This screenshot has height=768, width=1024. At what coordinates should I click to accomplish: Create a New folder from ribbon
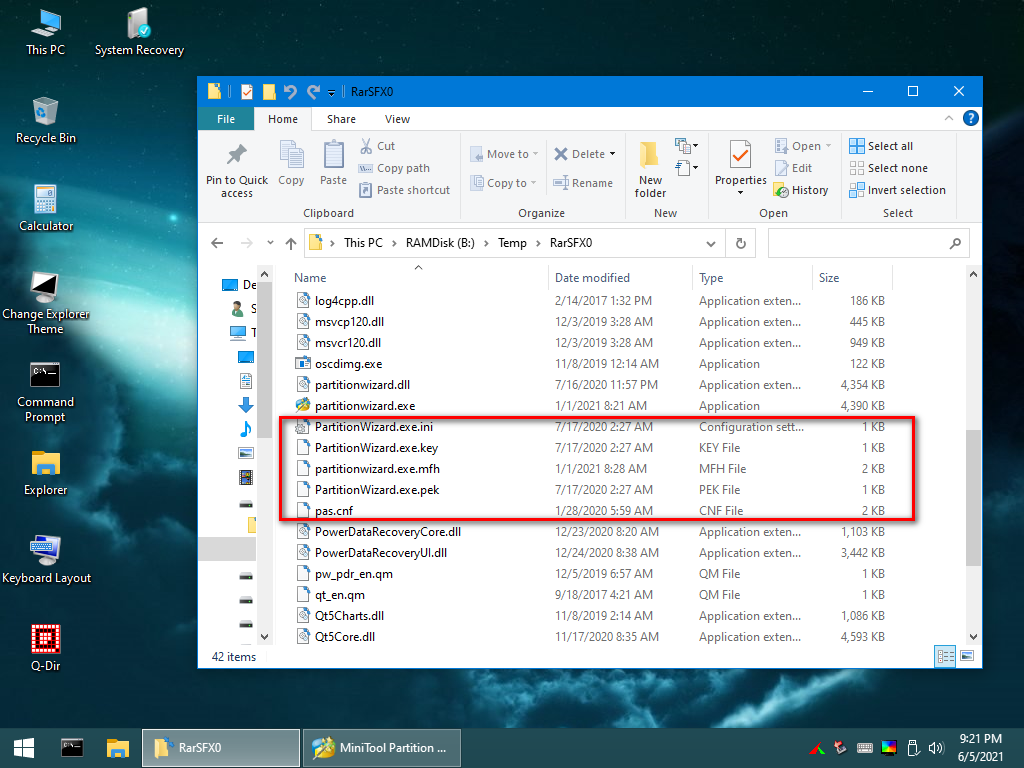650,170
